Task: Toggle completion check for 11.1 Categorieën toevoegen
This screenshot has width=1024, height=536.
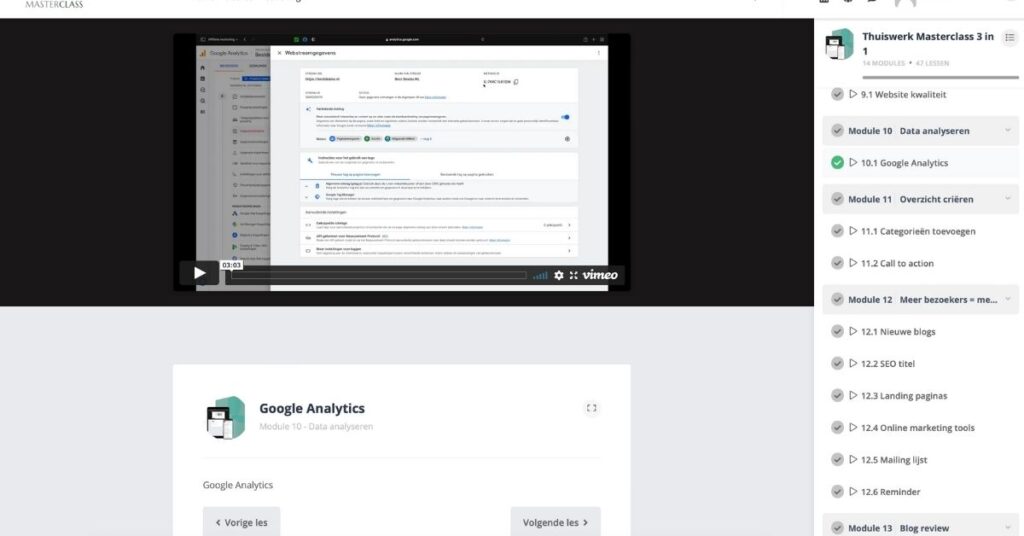Action: click(837, 231)
